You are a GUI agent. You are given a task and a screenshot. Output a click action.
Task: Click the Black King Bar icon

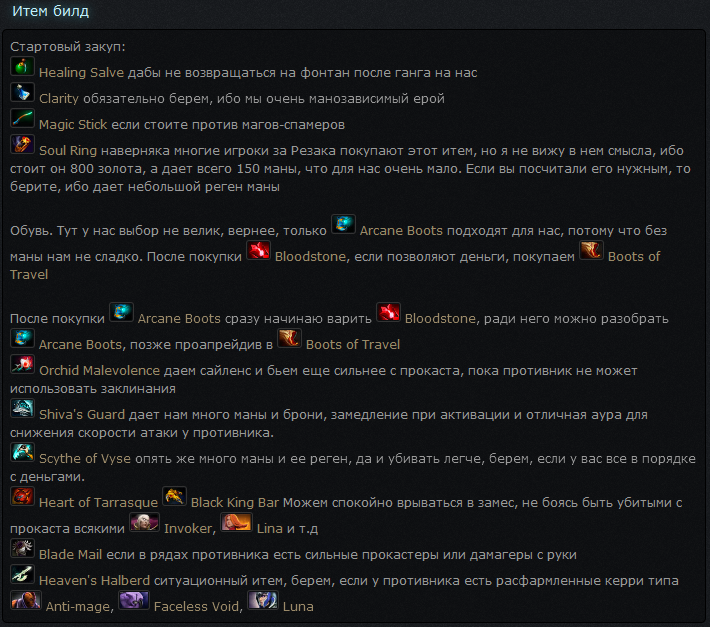click(174, 496)
